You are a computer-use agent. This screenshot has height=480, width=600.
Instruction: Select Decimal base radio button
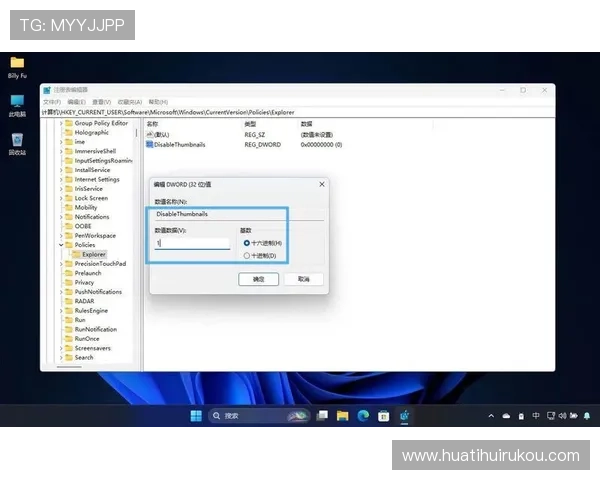(x=246, y=256)
